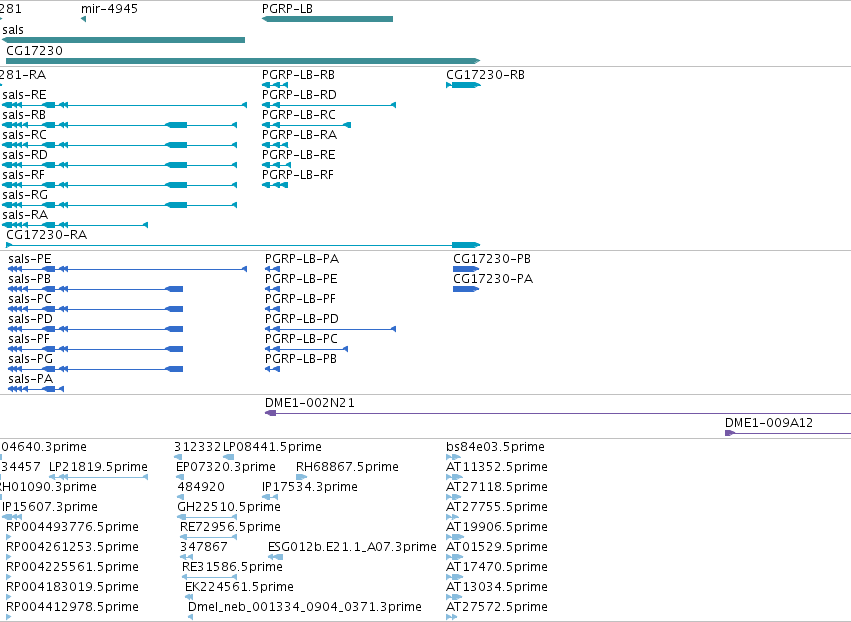
Task: Select the CG17230-RB transcript glyph
Action: click(x=463, y=85)
